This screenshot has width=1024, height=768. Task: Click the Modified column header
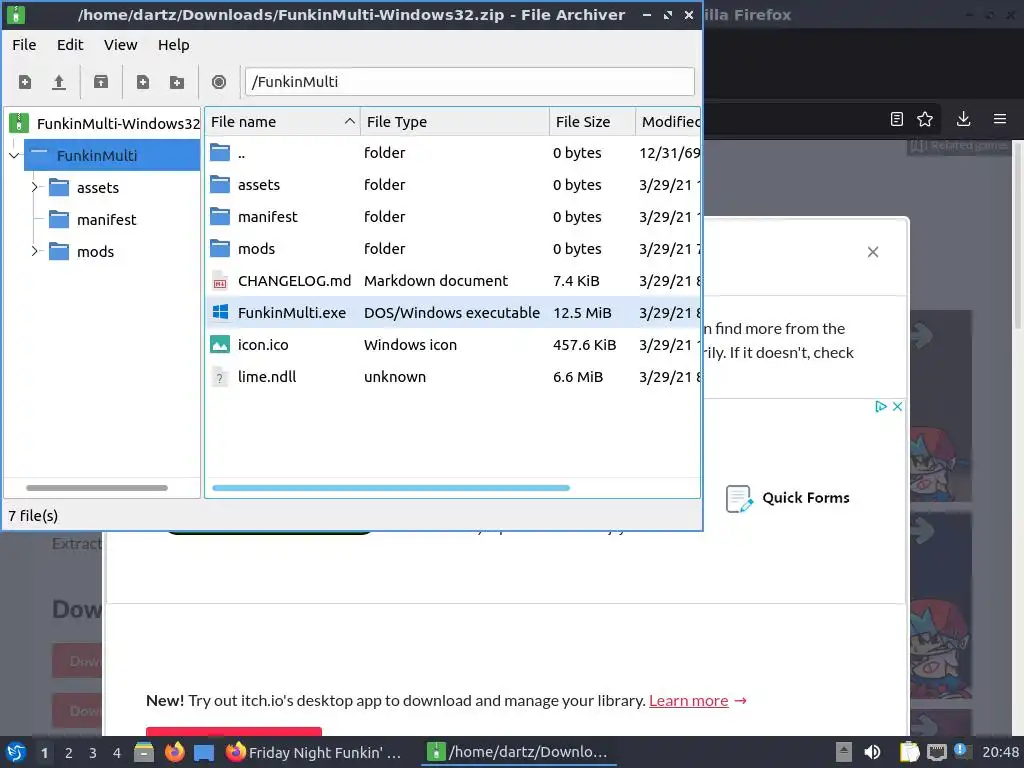669,122
